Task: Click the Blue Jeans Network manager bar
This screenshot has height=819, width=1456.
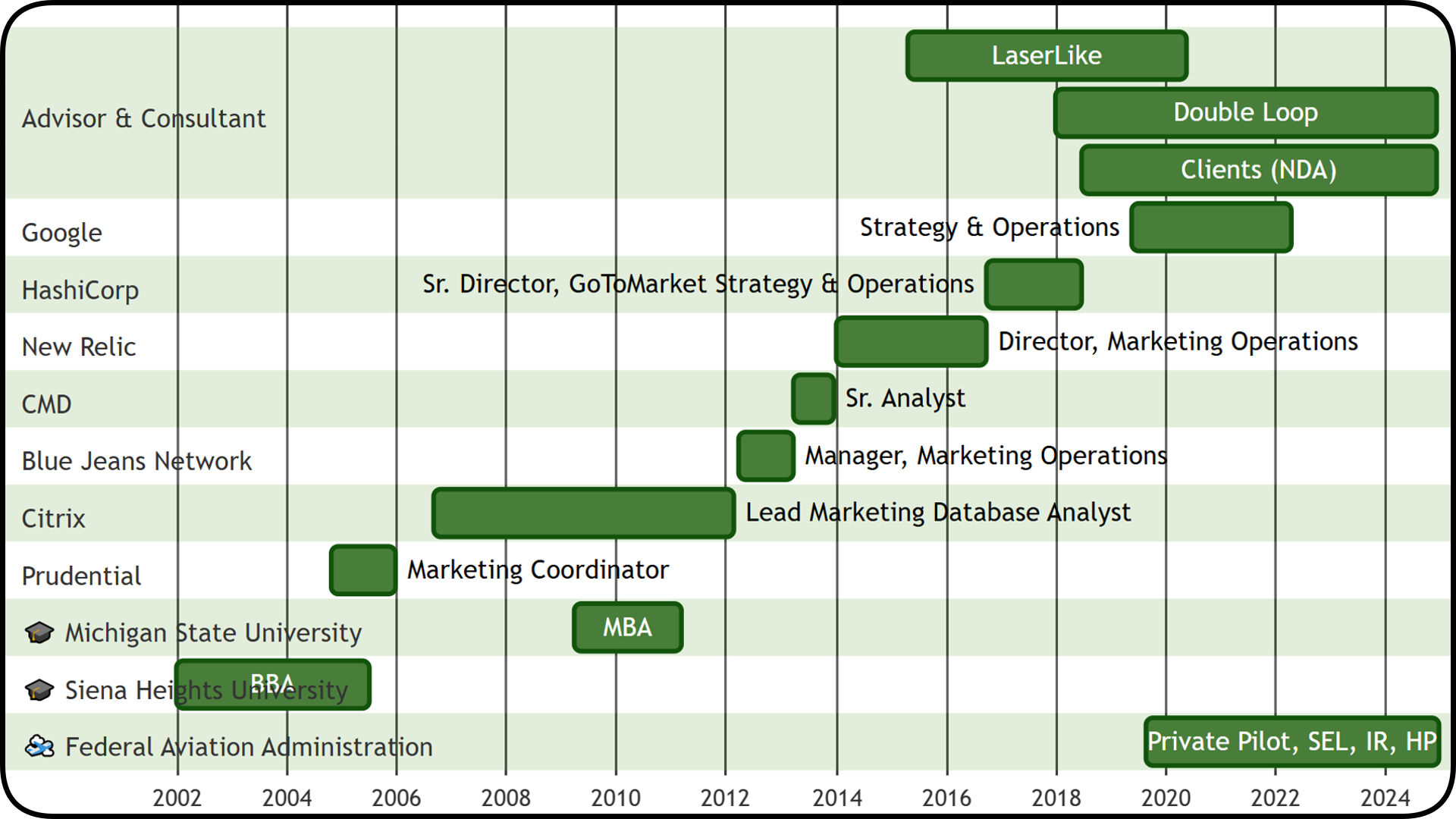Action: pyautogui.click(x=766, y=456)
